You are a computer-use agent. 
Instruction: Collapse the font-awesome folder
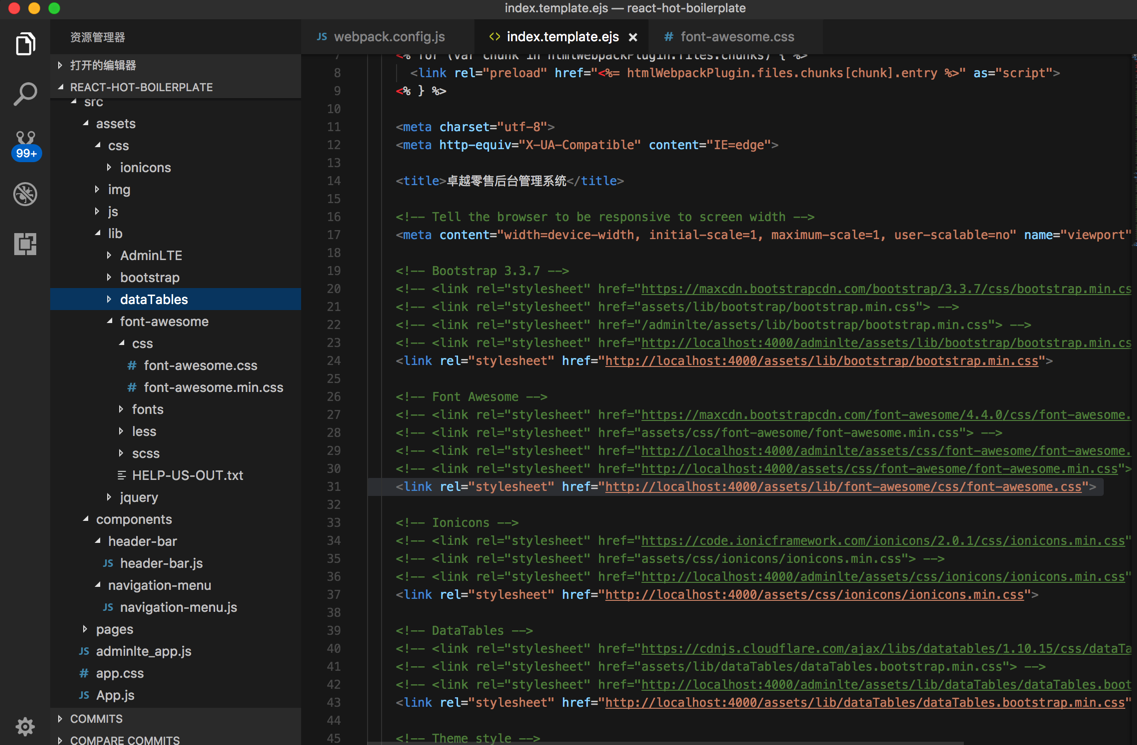[164, 321]
